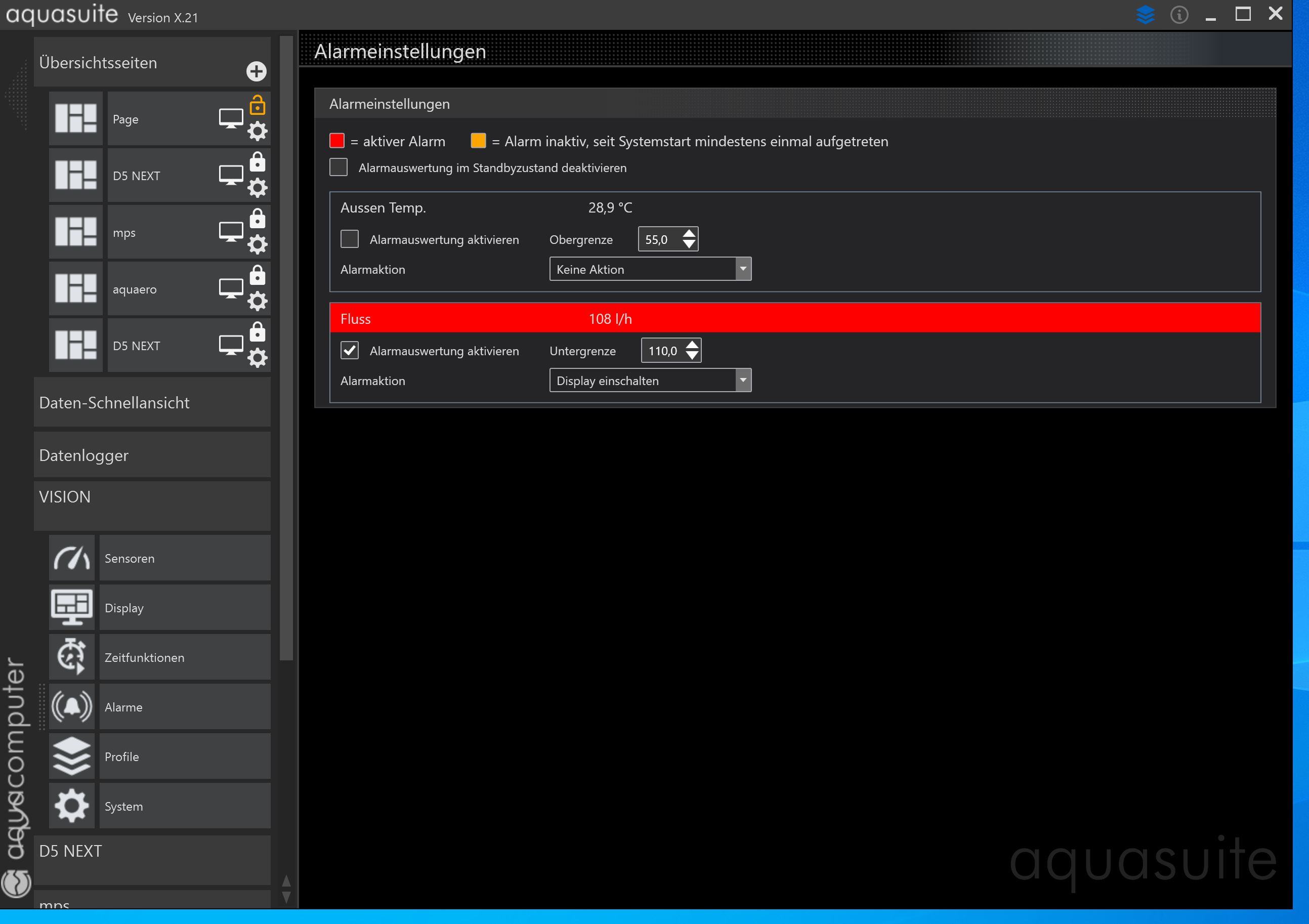Image resolution: width=1309 pixels, height=924 pixels.
Task: Open settings gear of first D5 NEXT
Action: tap(258, 188)
